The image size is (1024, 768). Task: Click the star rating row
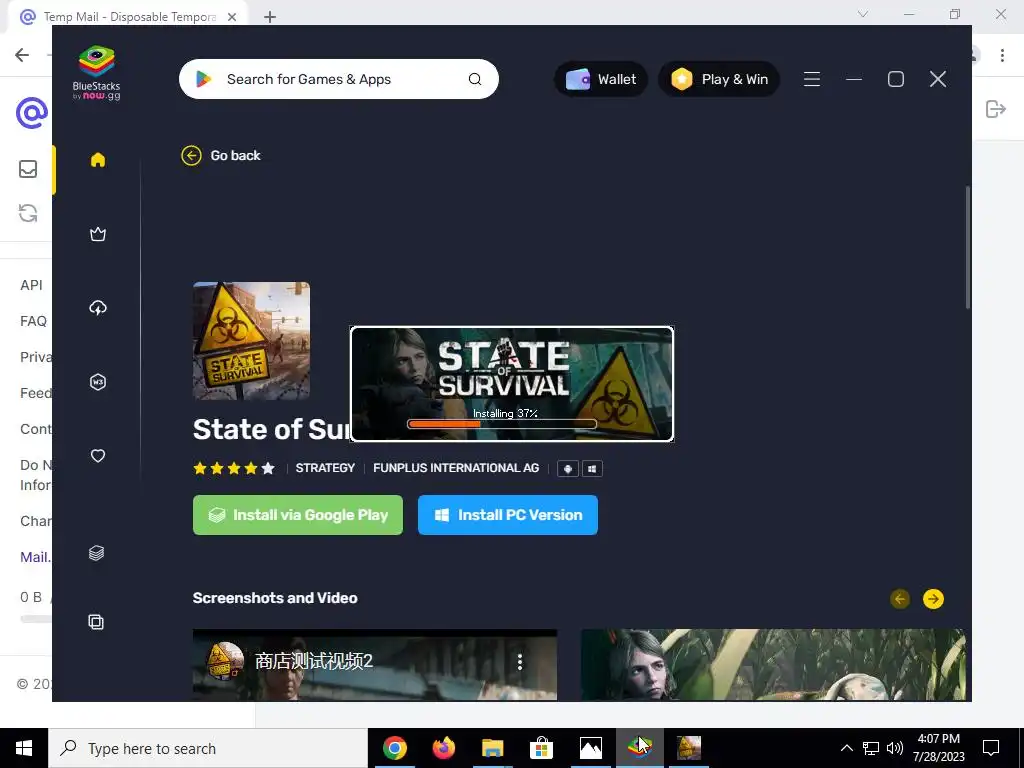pyautogui.click(x=234, y=468)
